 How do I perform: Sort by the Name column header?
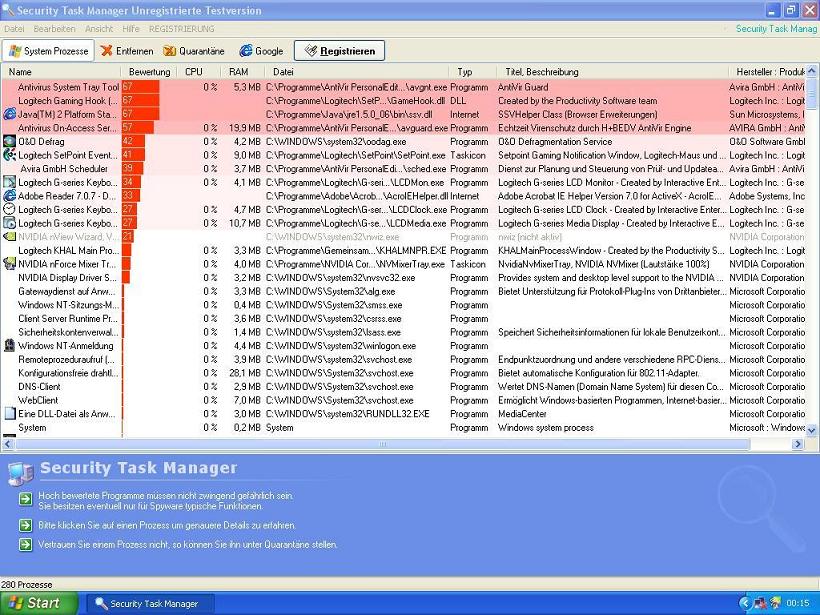[61, 72]
